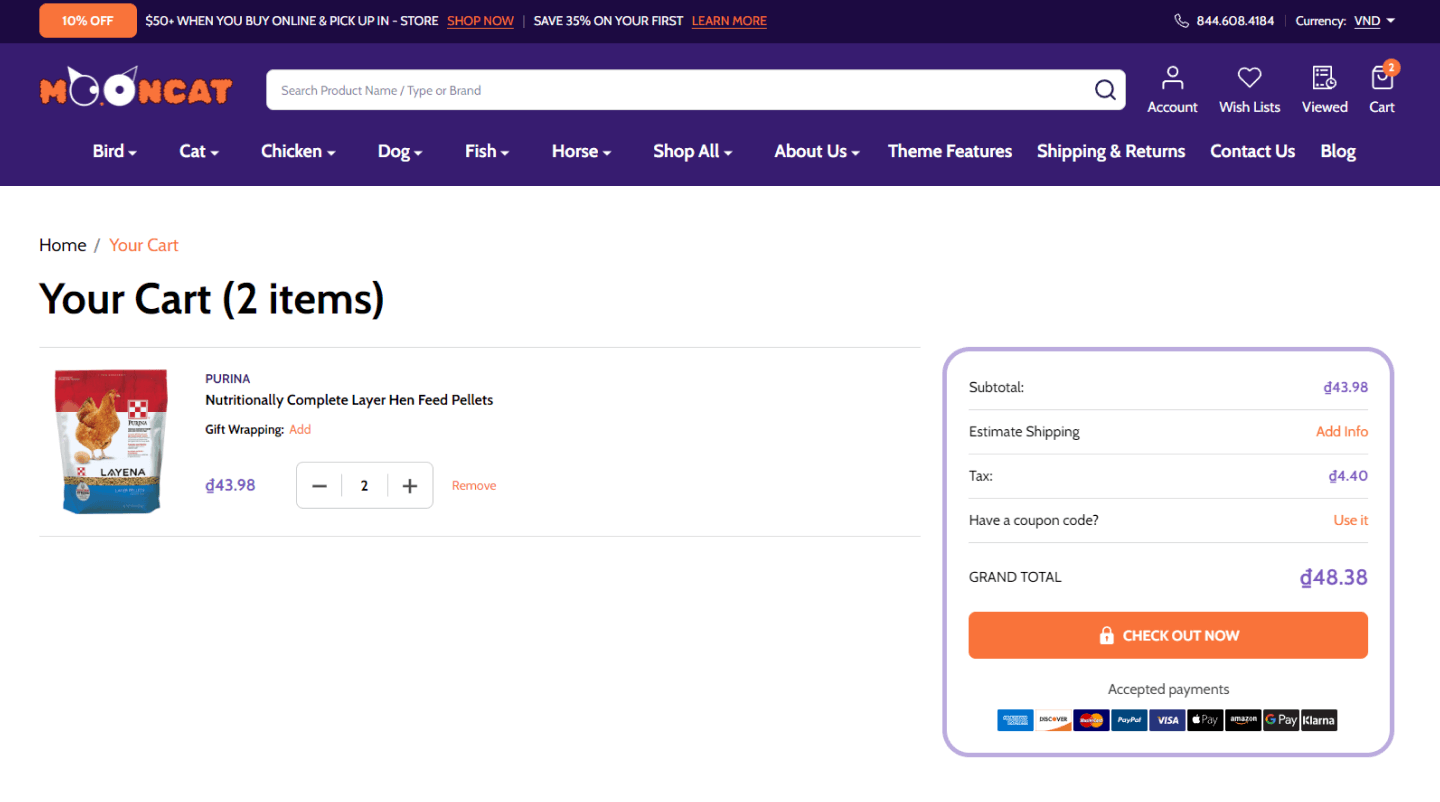Open the Account icon
The width and height of the screenshot is (1440, 802).
tap(1172, 89)
